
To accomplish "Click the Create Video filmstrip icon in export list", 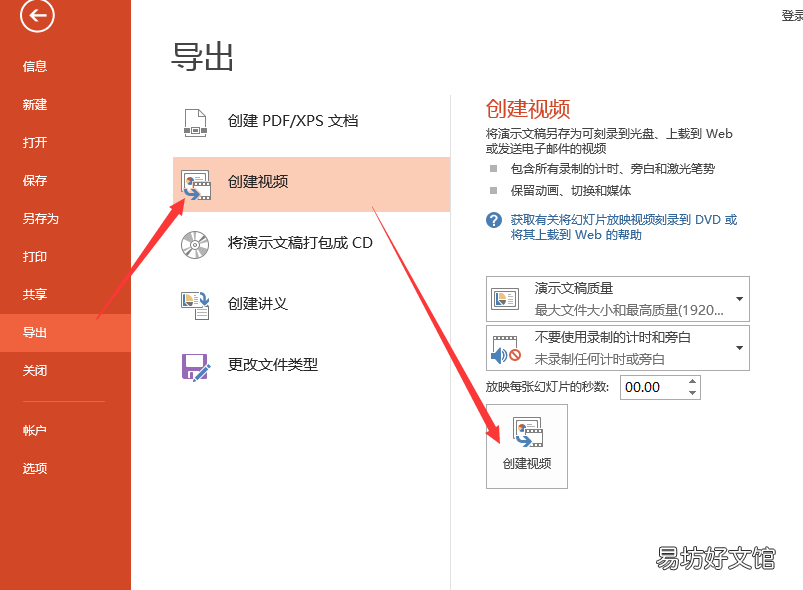I will (x=196, y=185).
